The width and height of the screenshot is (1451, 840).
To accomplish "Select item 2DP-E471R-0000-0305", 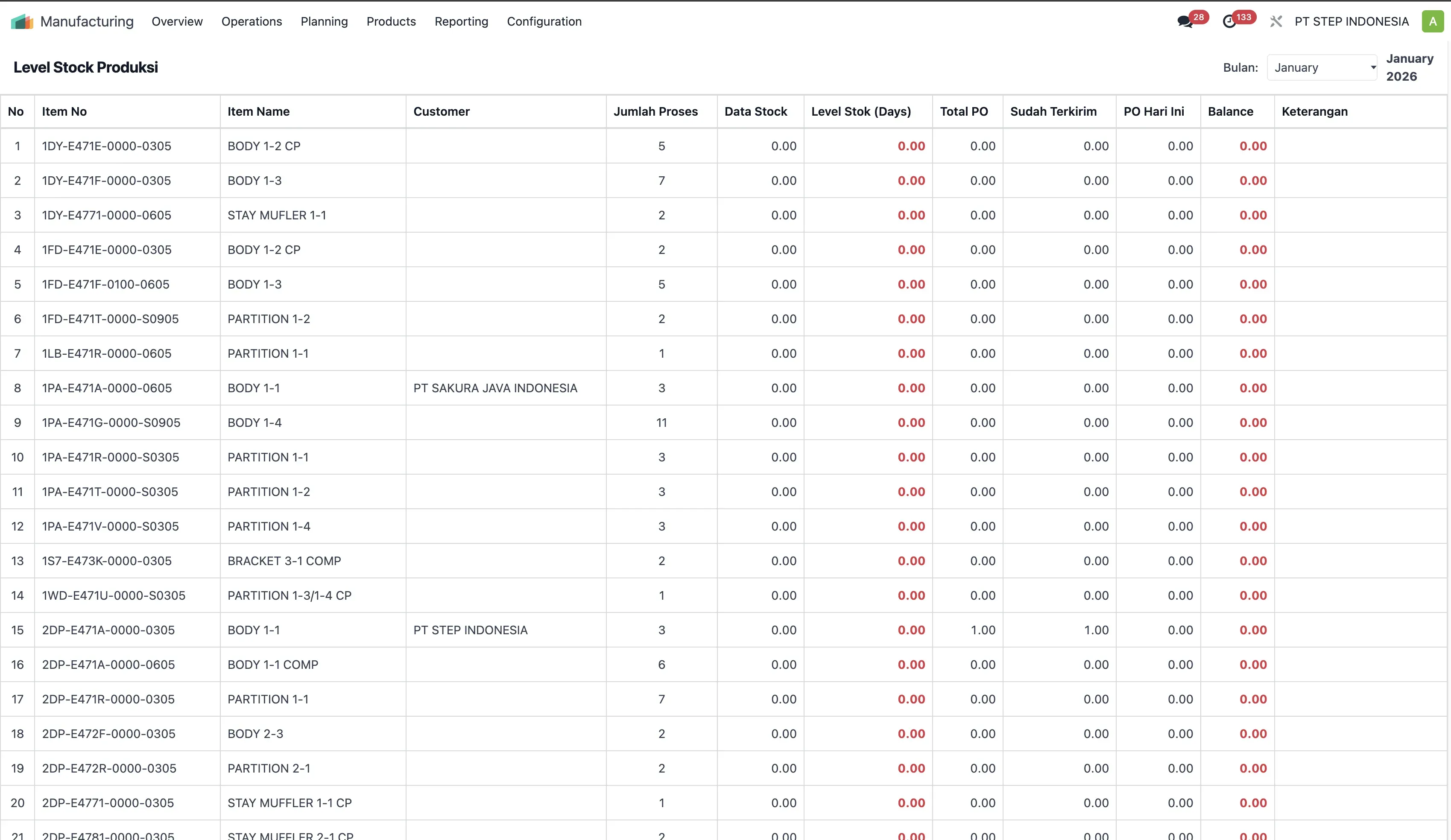I will click(x=108, y=699).
